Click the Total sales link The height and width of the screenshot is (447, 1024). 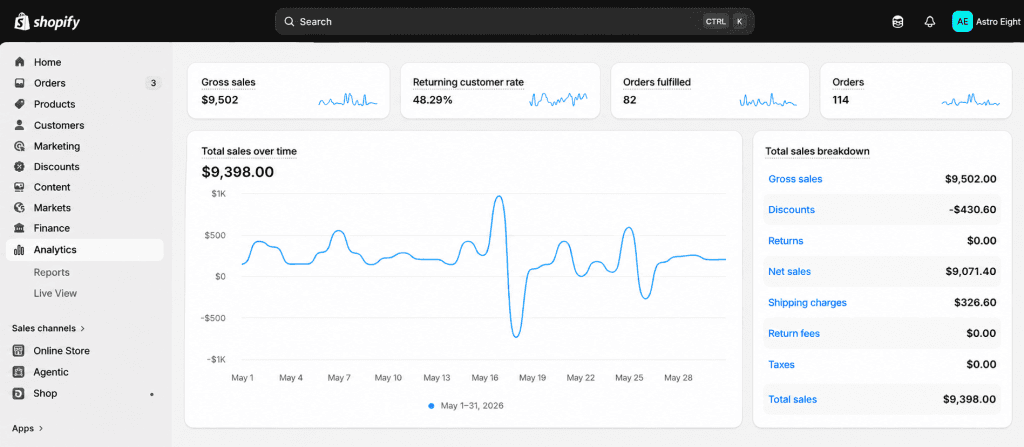coord(792,399)
